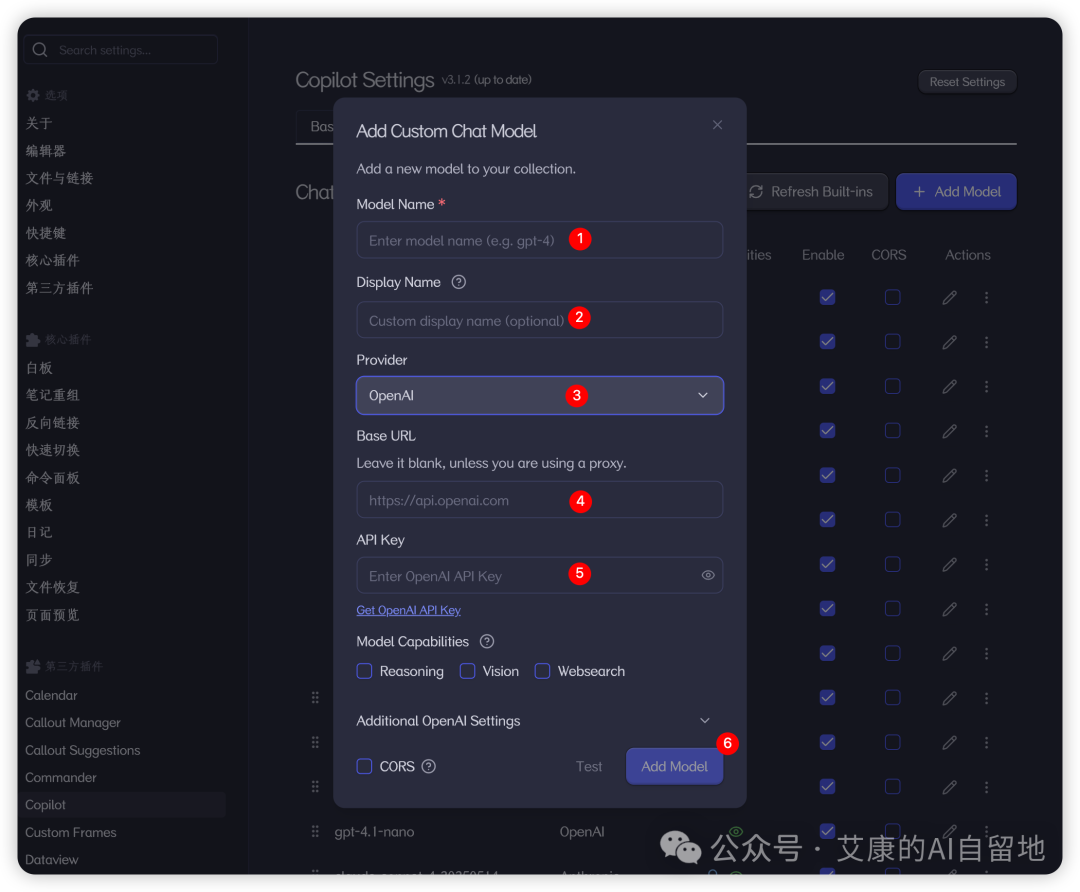Click the Display Name input field
Viewport: 1080px width, 892px height.
click(539, 320)
